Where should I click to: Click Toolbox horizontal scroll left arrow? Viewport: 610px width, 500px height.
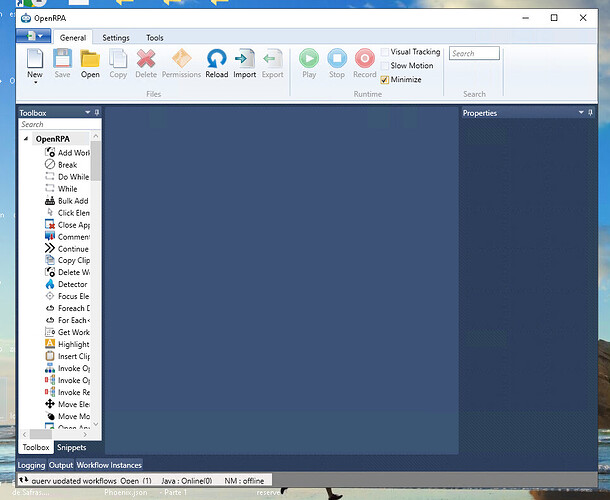click(x=25, y=434)
